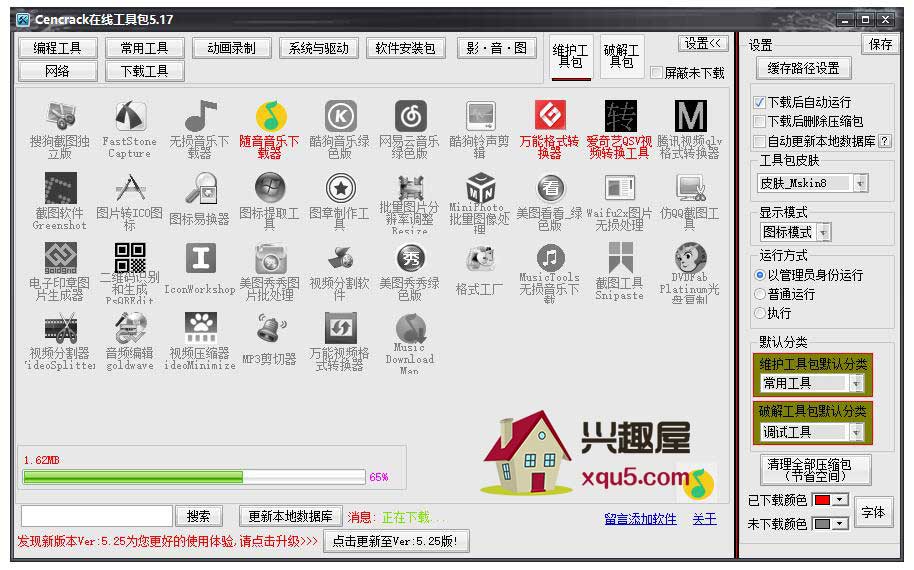
Task: Launch 截图软件 Greenshot icon
Action: pos(60,188)
